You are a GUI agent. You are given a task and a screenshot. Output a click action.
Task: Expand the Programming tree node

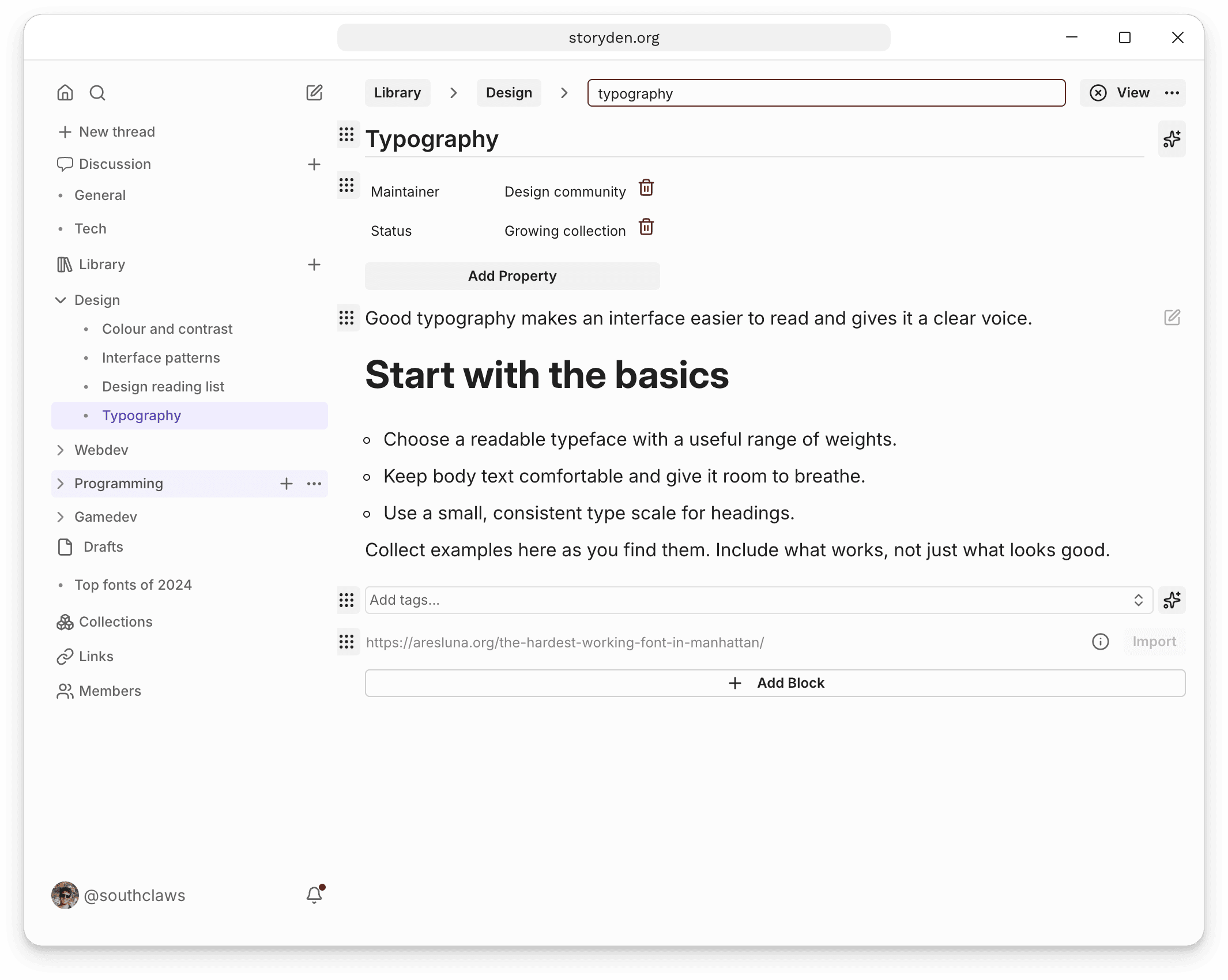tap(61, 484)
